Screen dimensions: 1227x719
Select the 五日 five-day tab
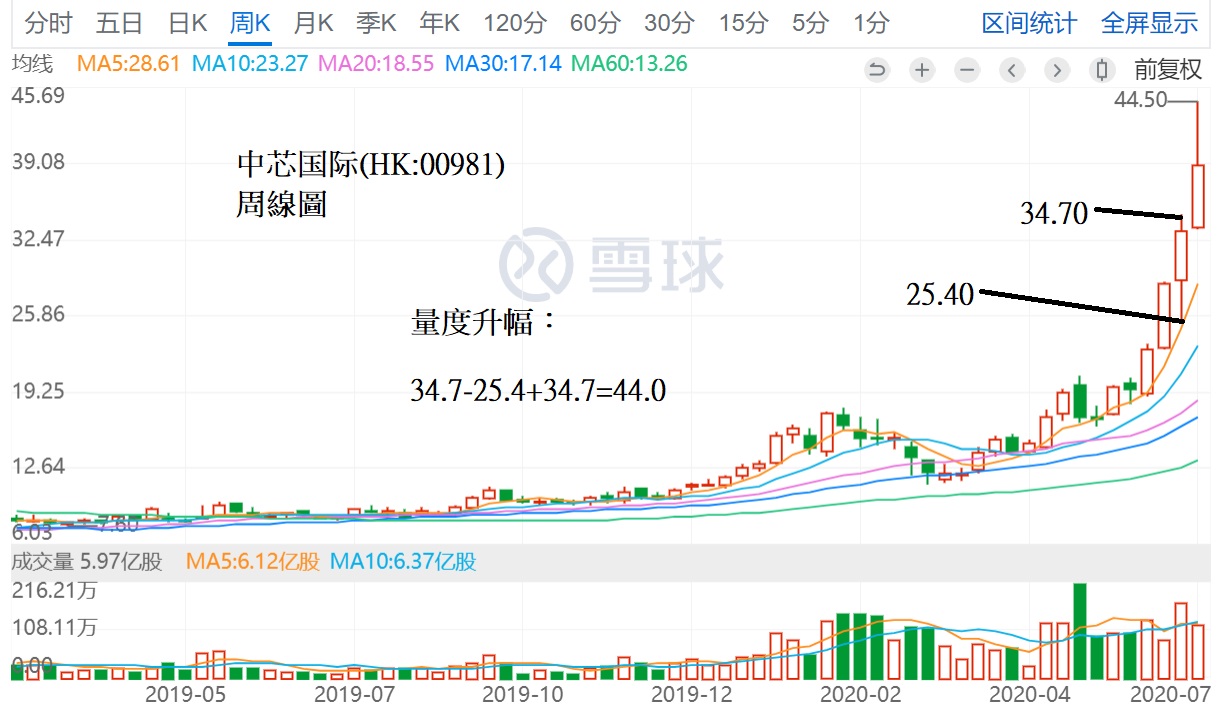(x=119, y=23)
